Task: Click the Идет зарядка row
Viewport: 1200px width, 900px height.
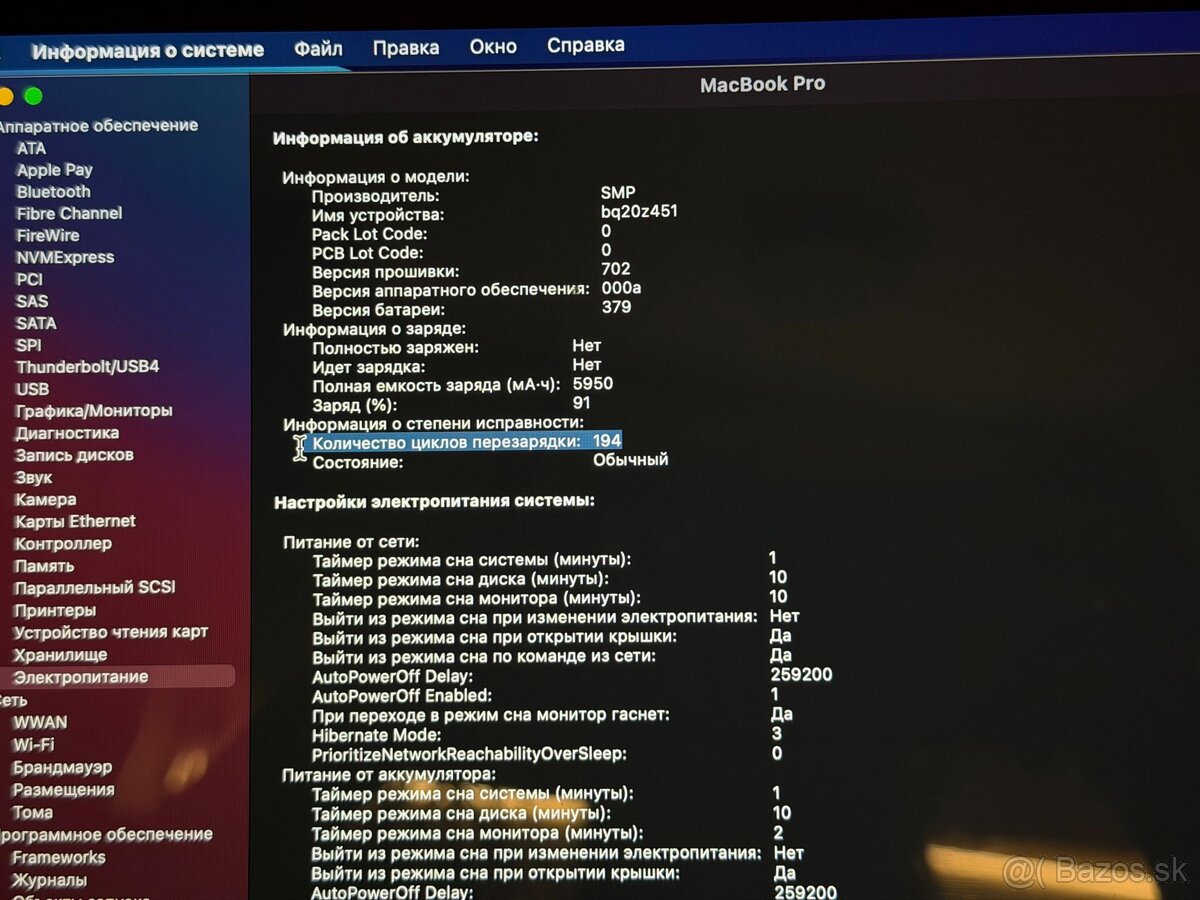Action: click(x=457, y=366)
